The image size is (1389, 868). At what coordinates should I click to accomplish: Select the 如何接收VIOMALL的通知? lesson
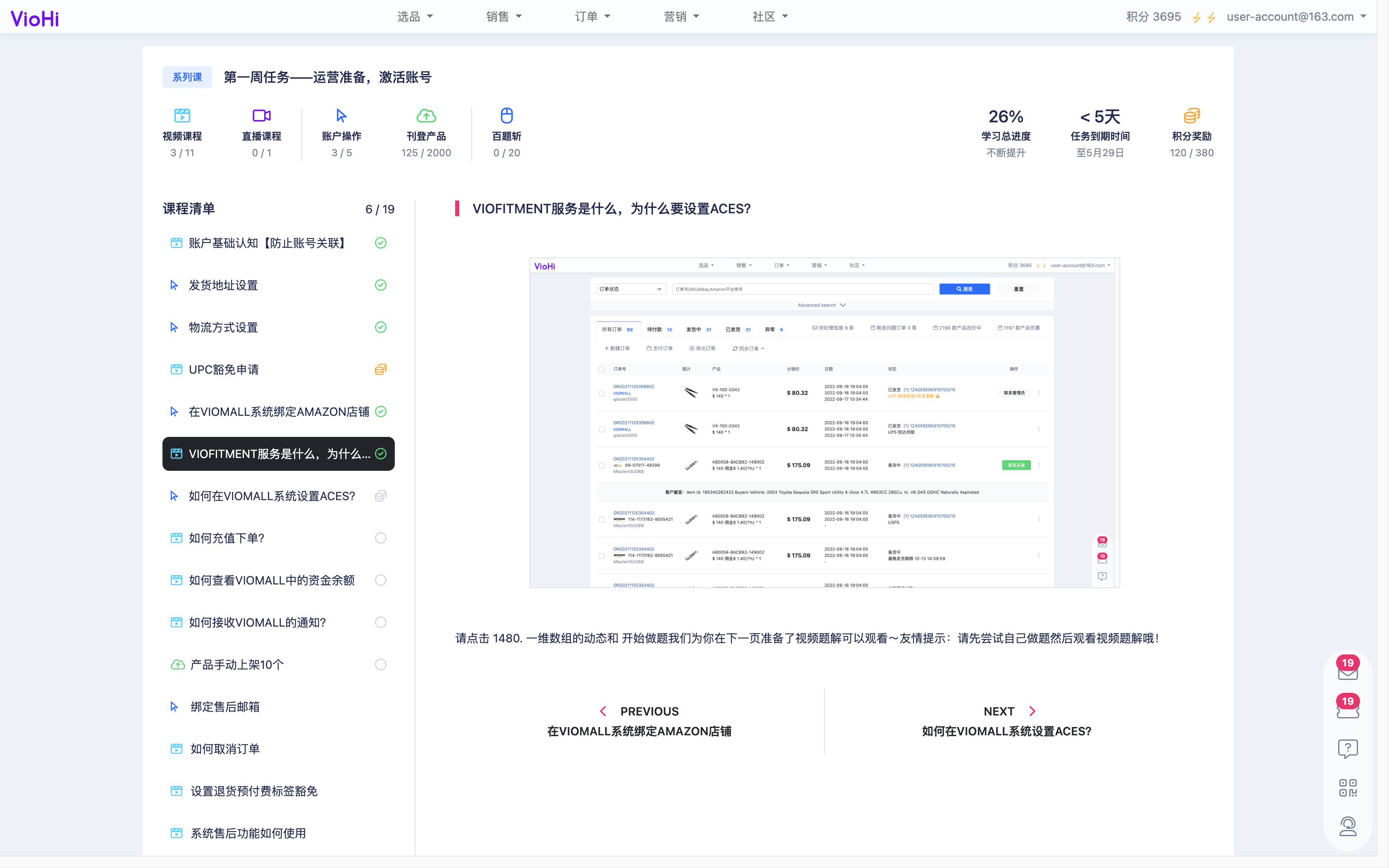point(278,622)
